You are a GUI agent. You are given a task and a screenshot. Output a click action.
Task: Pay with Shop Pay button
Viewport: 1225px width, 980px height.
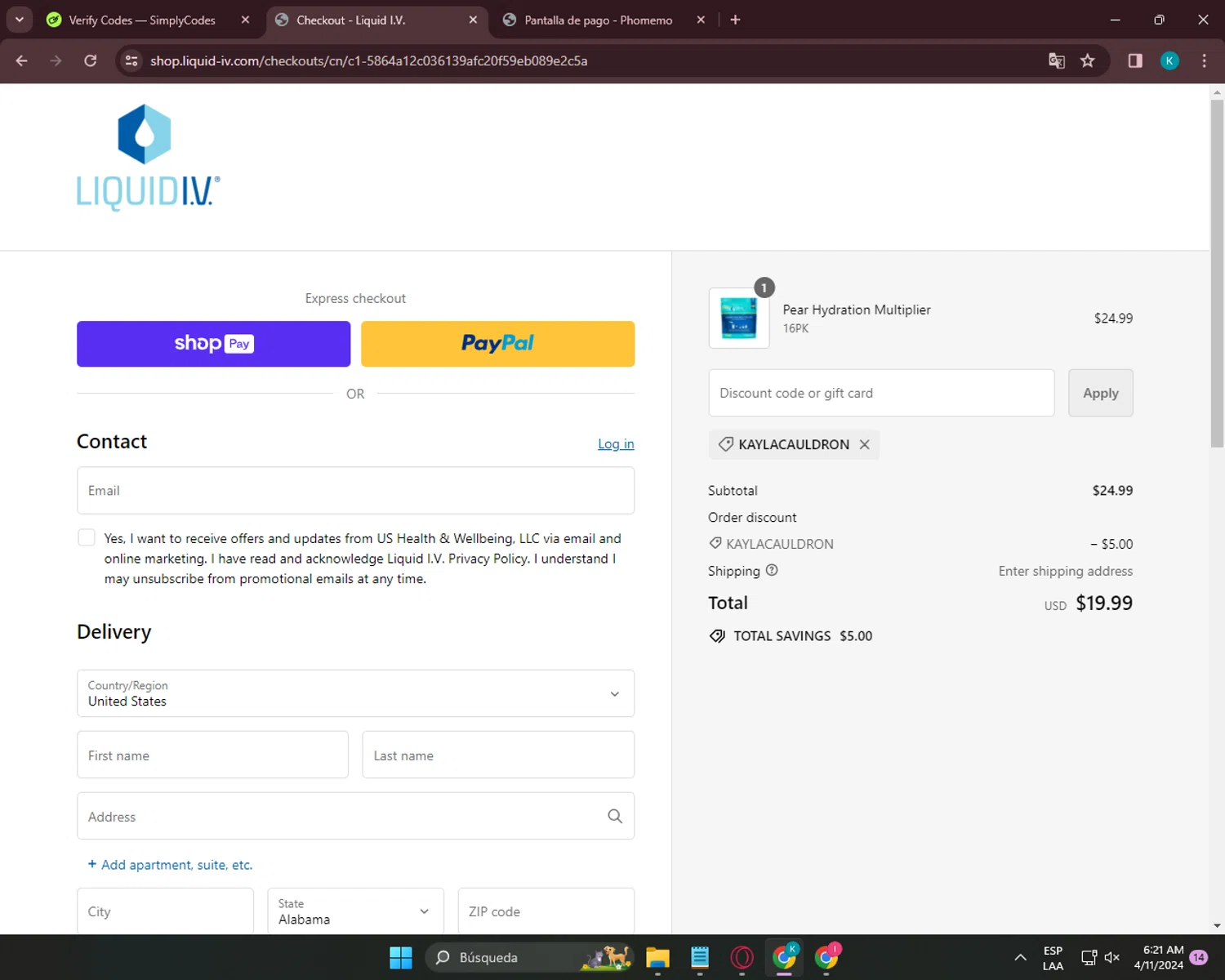tap(213, 344)
